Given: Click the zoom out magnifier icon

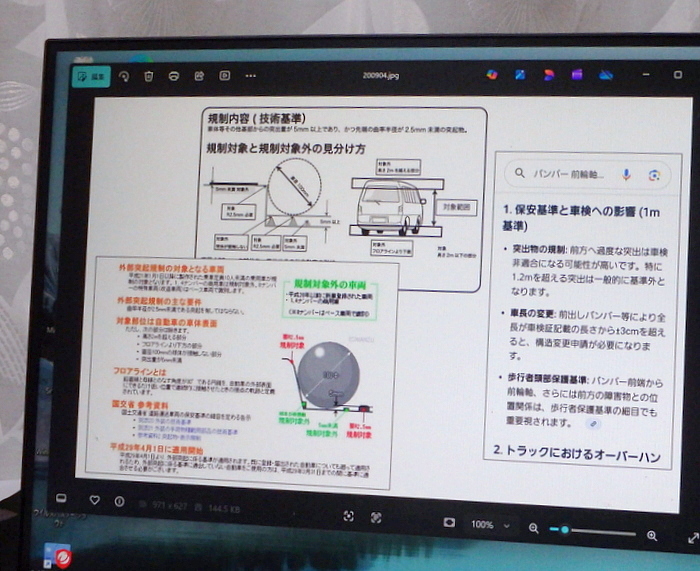Looking at the screenshot, I should pos(533,528).
